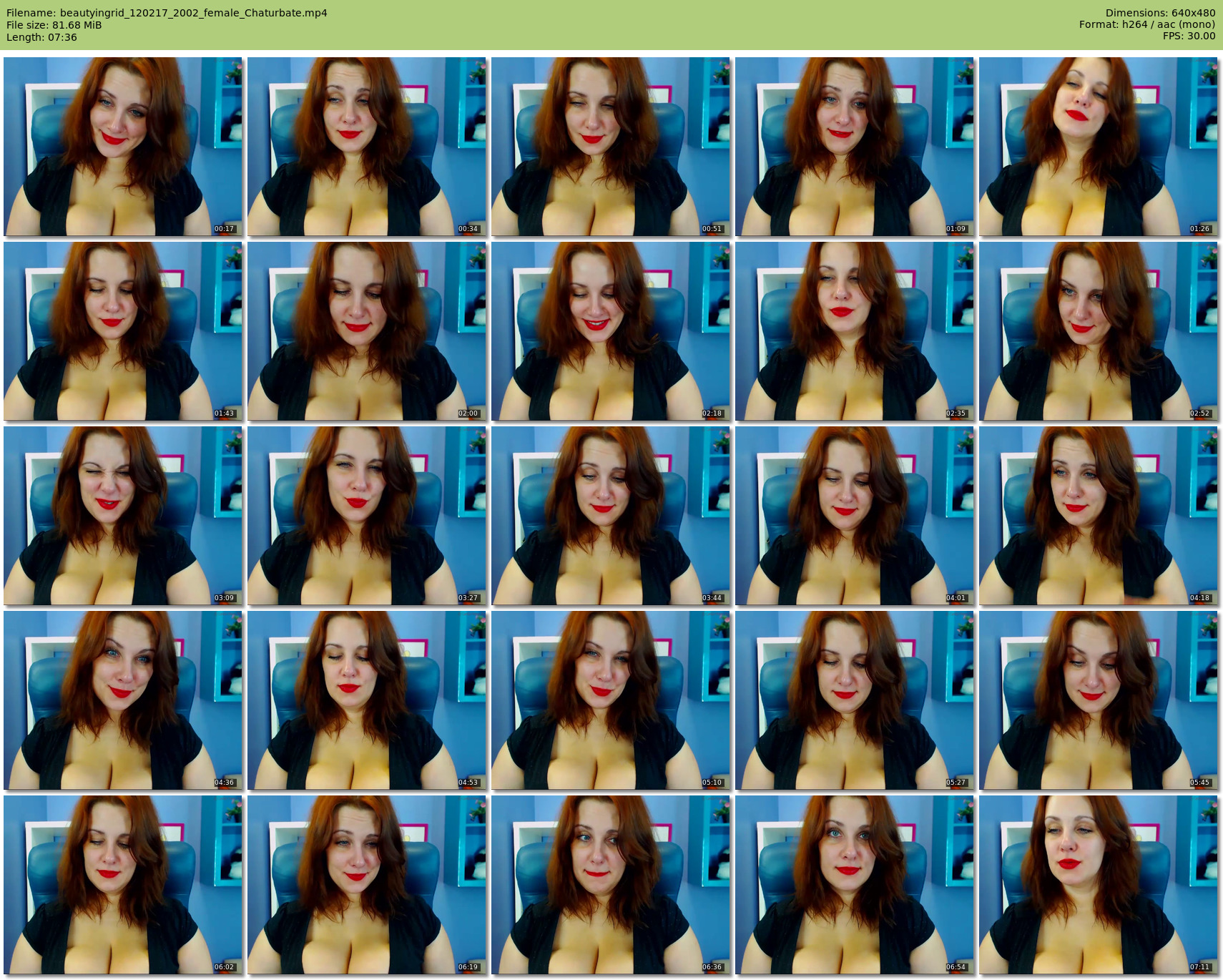Click the frame with timestamp 06:54
The width and height of the screenshot is (1223, 980).
(x=855, y=885)
